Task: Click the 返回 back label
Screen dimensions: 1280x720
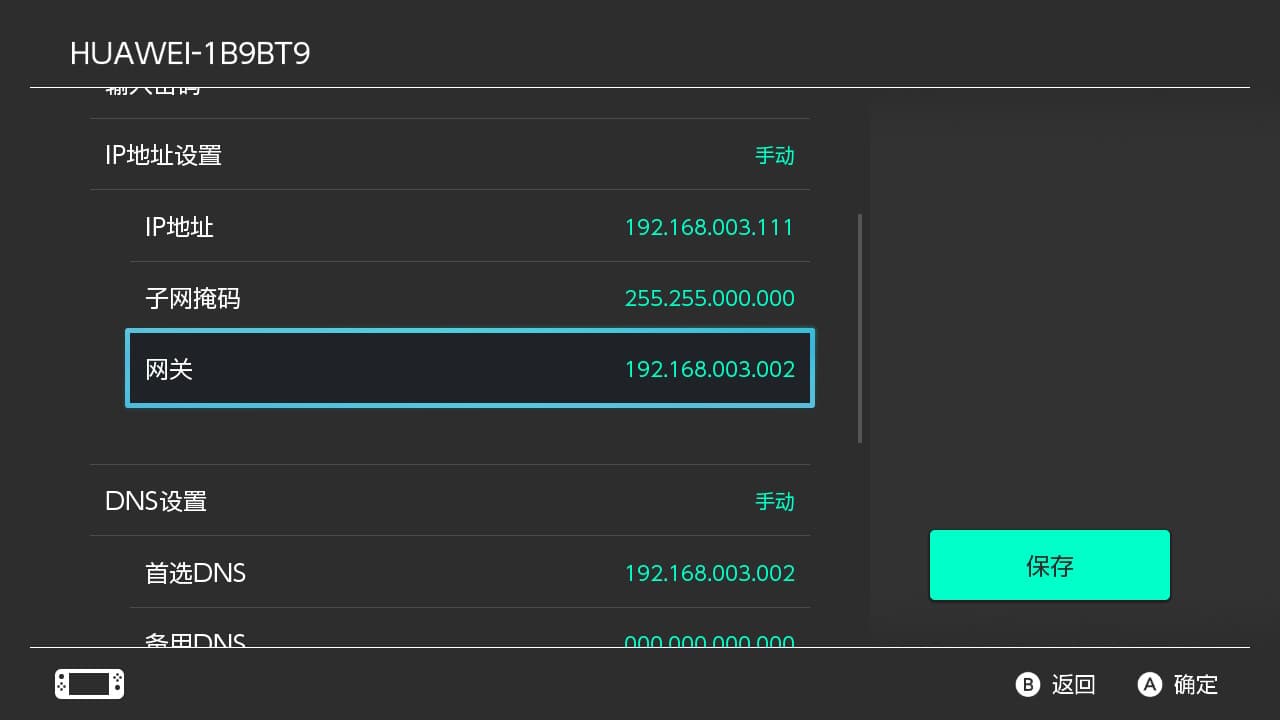Action: [1074, 685]
